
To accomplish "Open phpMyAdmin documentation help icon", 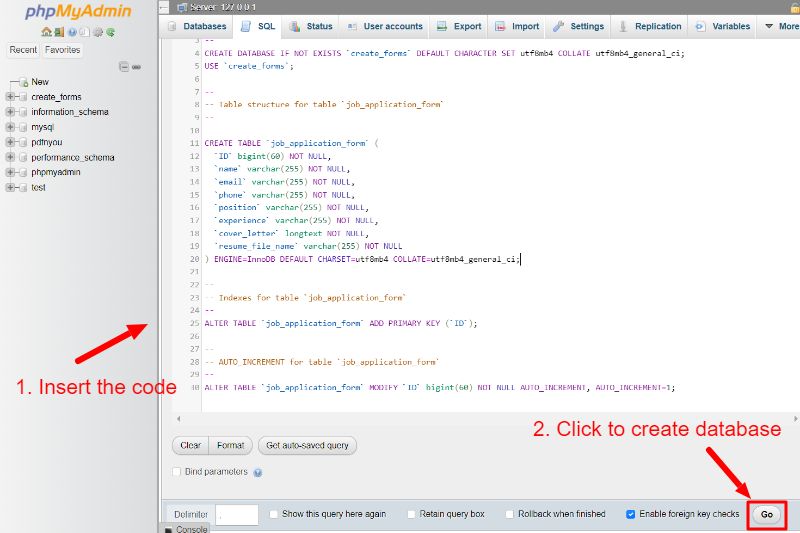I will click(72, 32).
